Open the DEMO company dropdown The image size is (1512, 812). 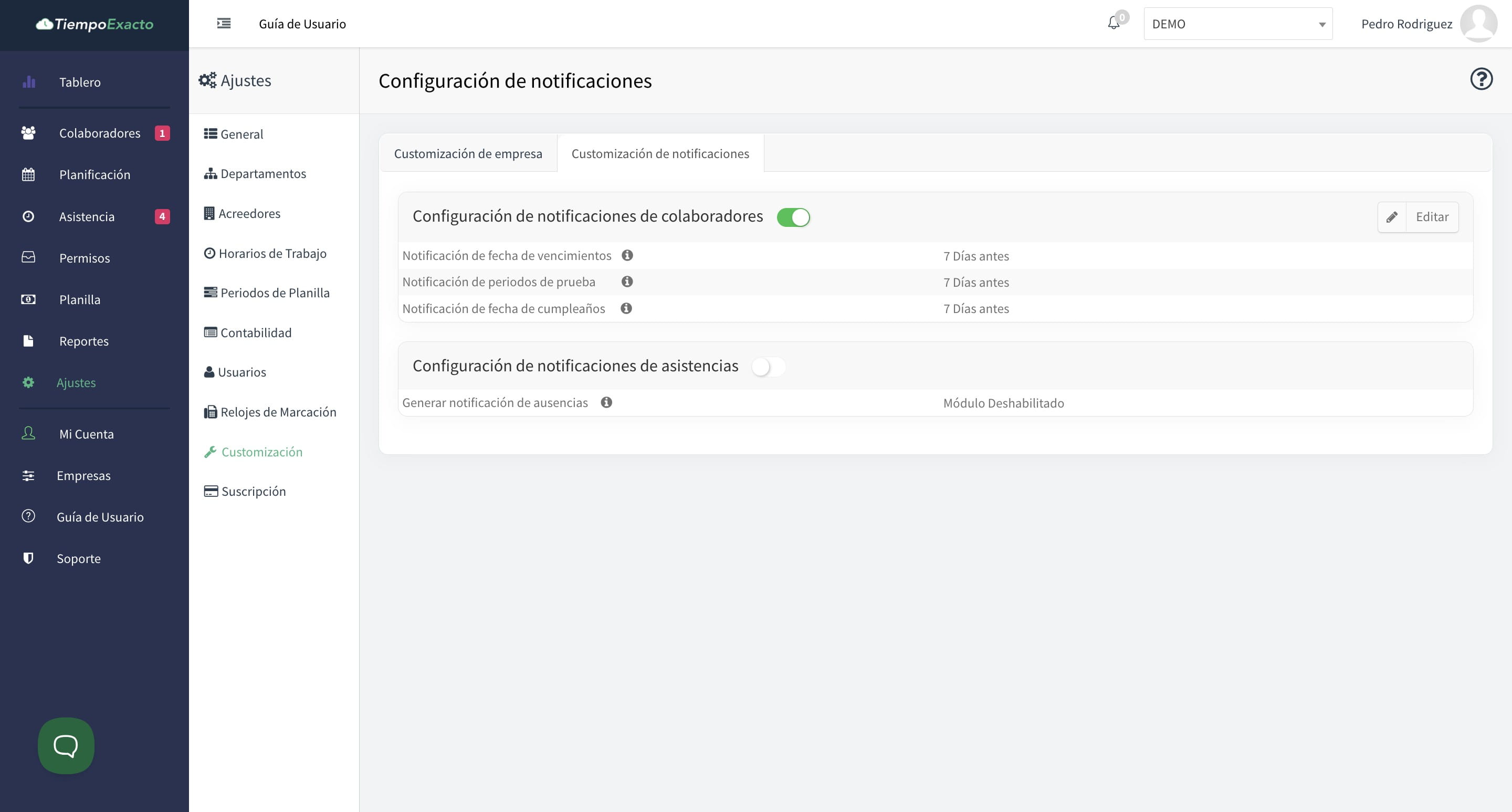click(1237, 24)
